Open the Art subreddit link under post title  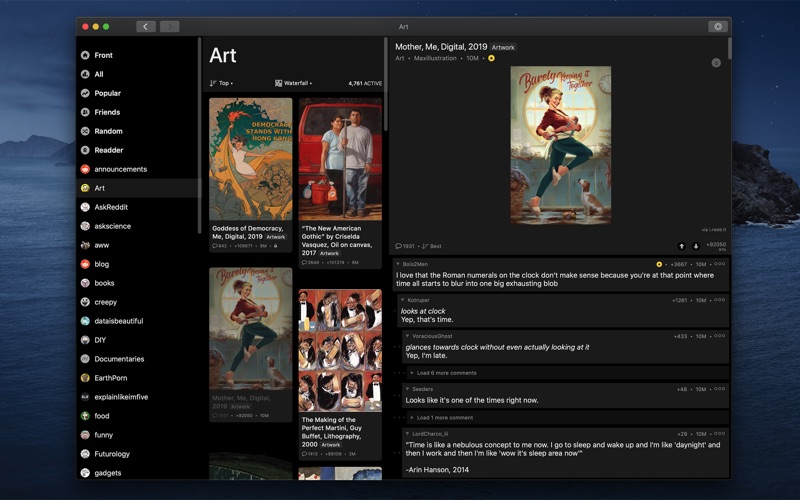point(399,58)
